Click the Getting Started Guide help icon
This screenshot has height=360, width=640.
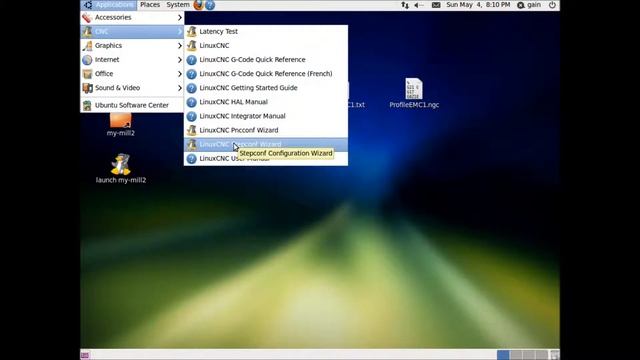(191, 88)
